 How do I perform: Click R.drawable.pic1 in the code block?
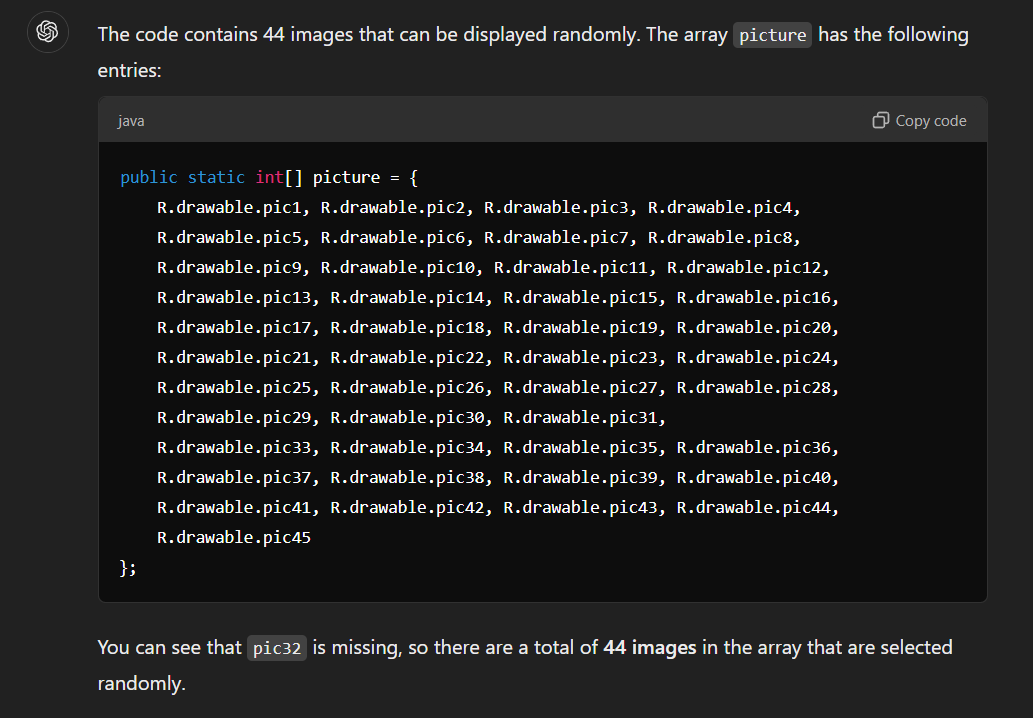point(229,207)
